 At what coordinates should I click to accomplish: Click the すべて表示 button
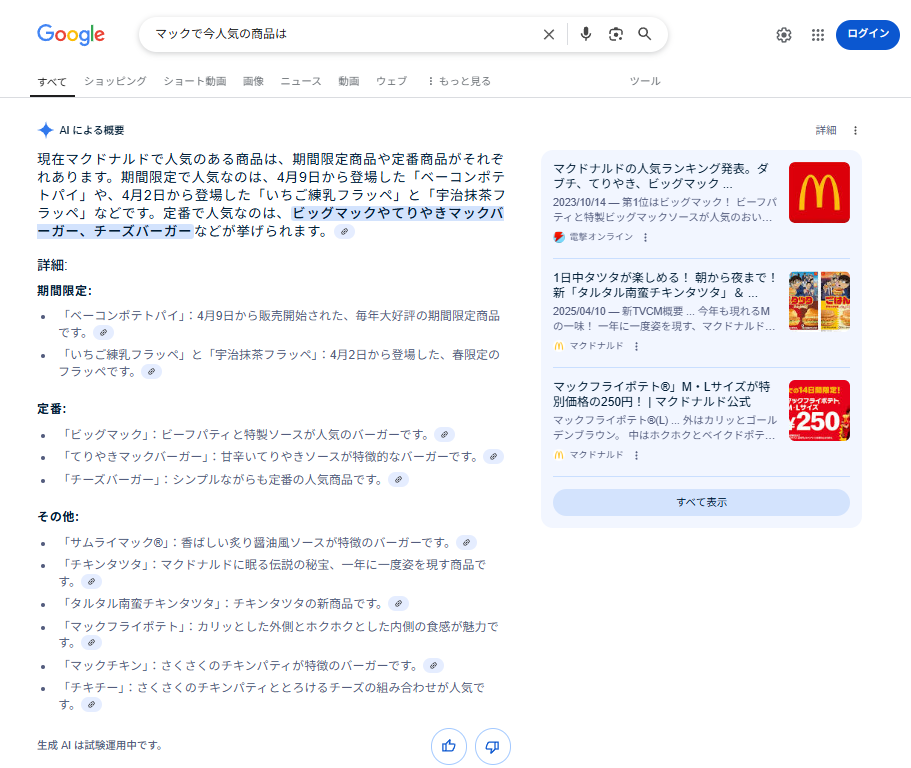coord(701,503)
